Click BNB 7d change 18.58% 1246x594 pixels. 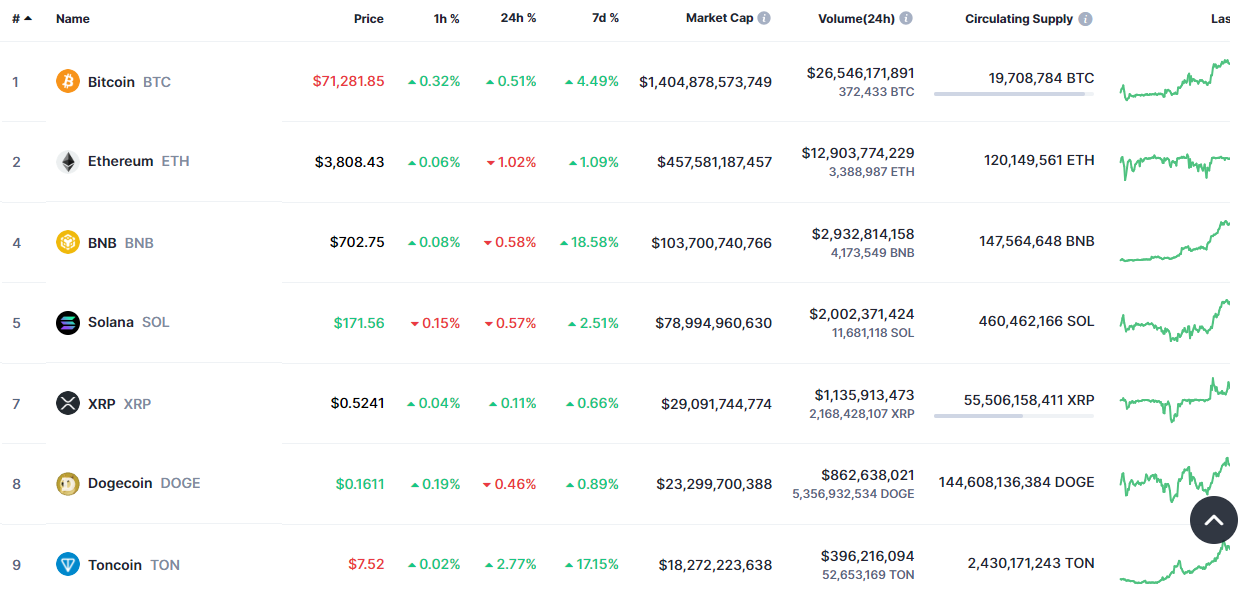click(x=590, y=243)
